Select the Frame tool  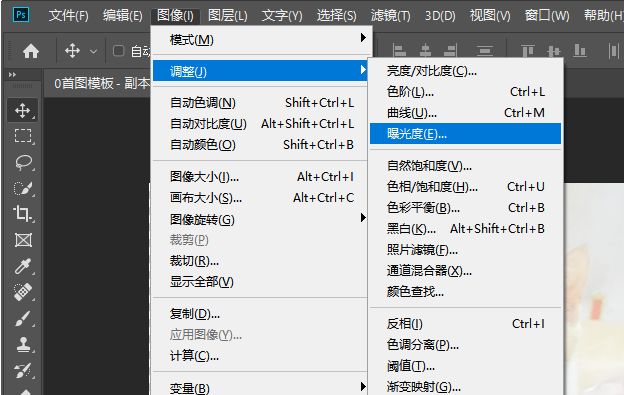(23, 240)
